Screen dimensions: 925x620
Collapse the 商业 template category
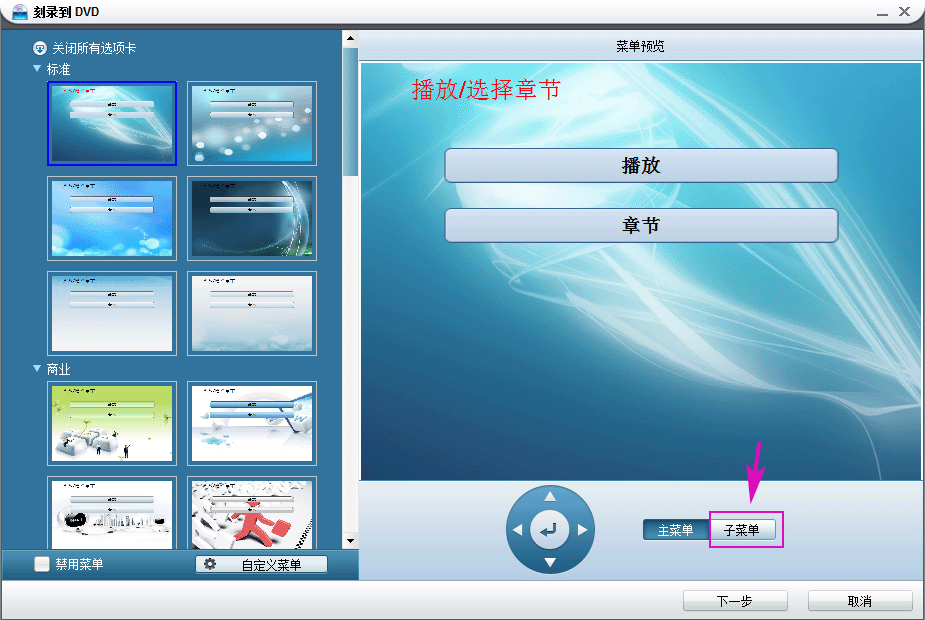coord(38,369)
